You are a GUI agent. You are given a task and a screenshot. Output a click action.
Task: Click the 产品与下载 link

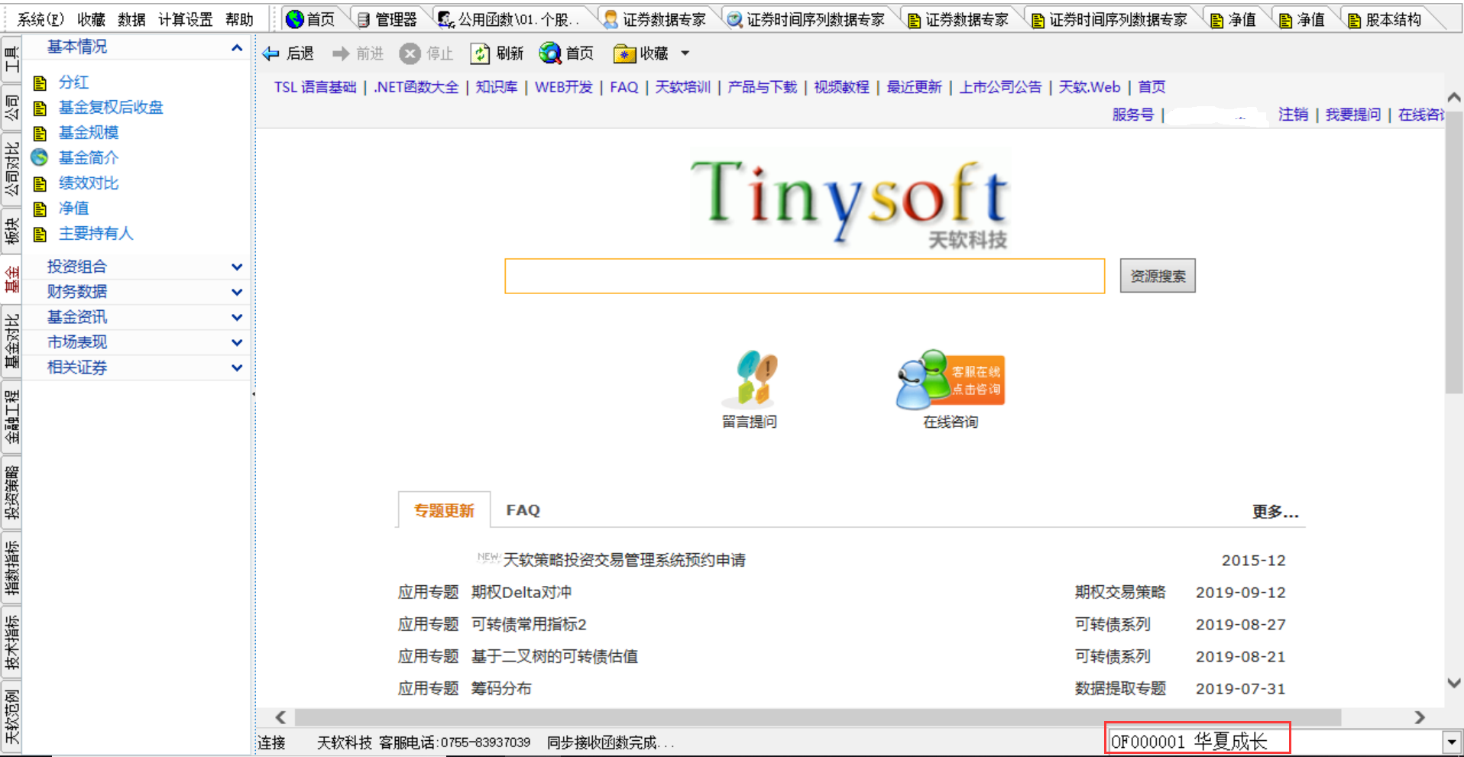coord(763,87)
